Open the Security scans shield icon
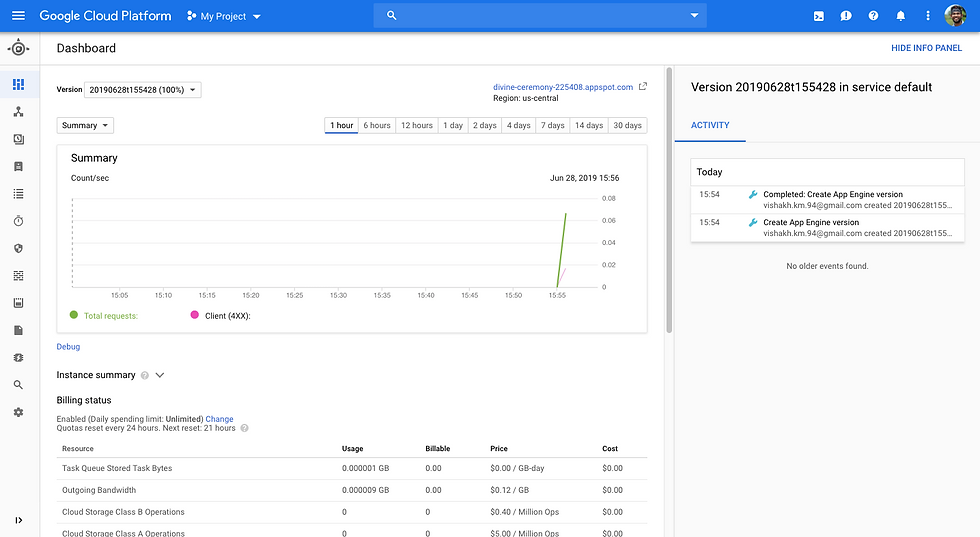980x537 pixels. (x=18, y=248)
